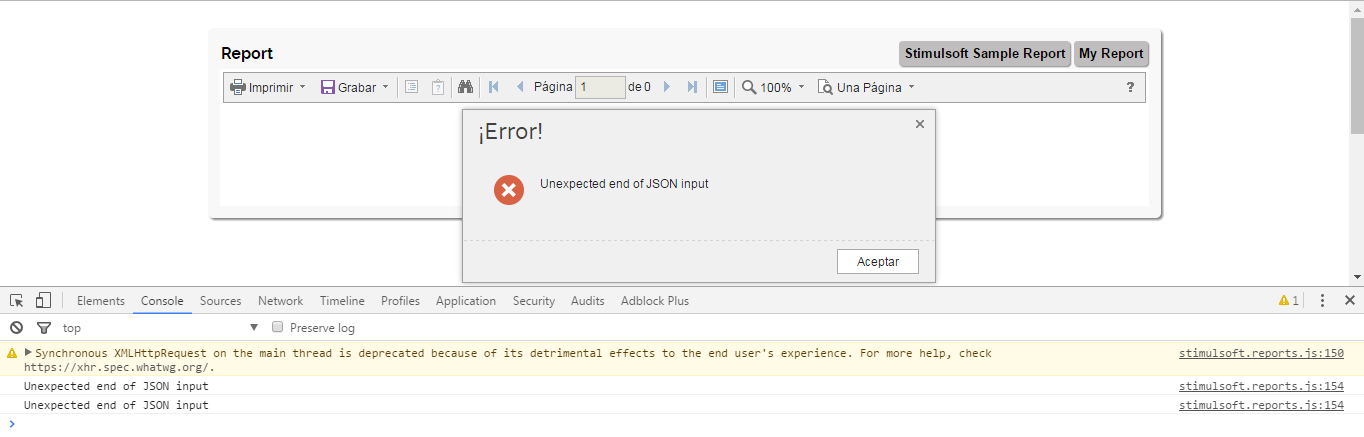
Task: Click the console filter funnel icon
Action: pyautogui.click(x=43, y=328)
